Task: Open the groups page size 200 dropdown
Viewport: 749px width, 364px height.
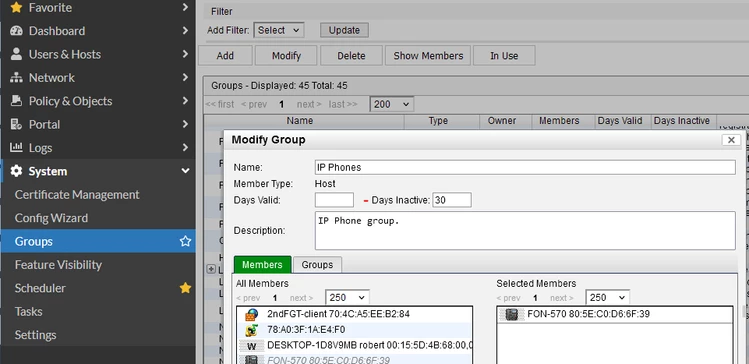Action: point(392,104)
